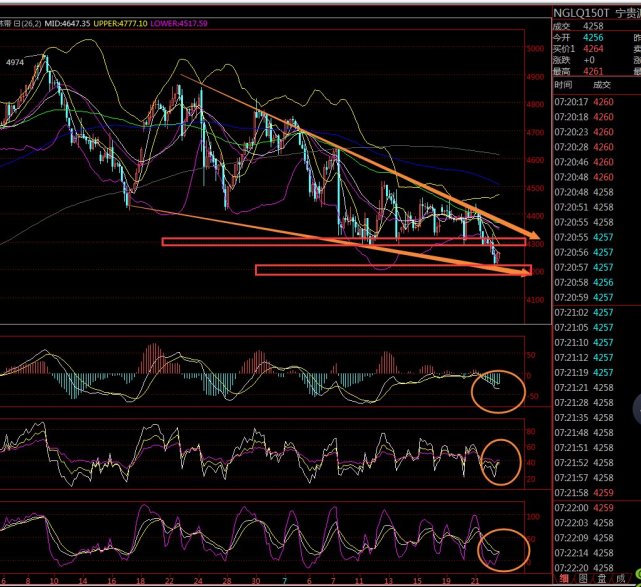Image resolution: width=641 pixels, height=587 pixels.
Task: Select the 07:20:28 trade row
Action: [584, 147]
